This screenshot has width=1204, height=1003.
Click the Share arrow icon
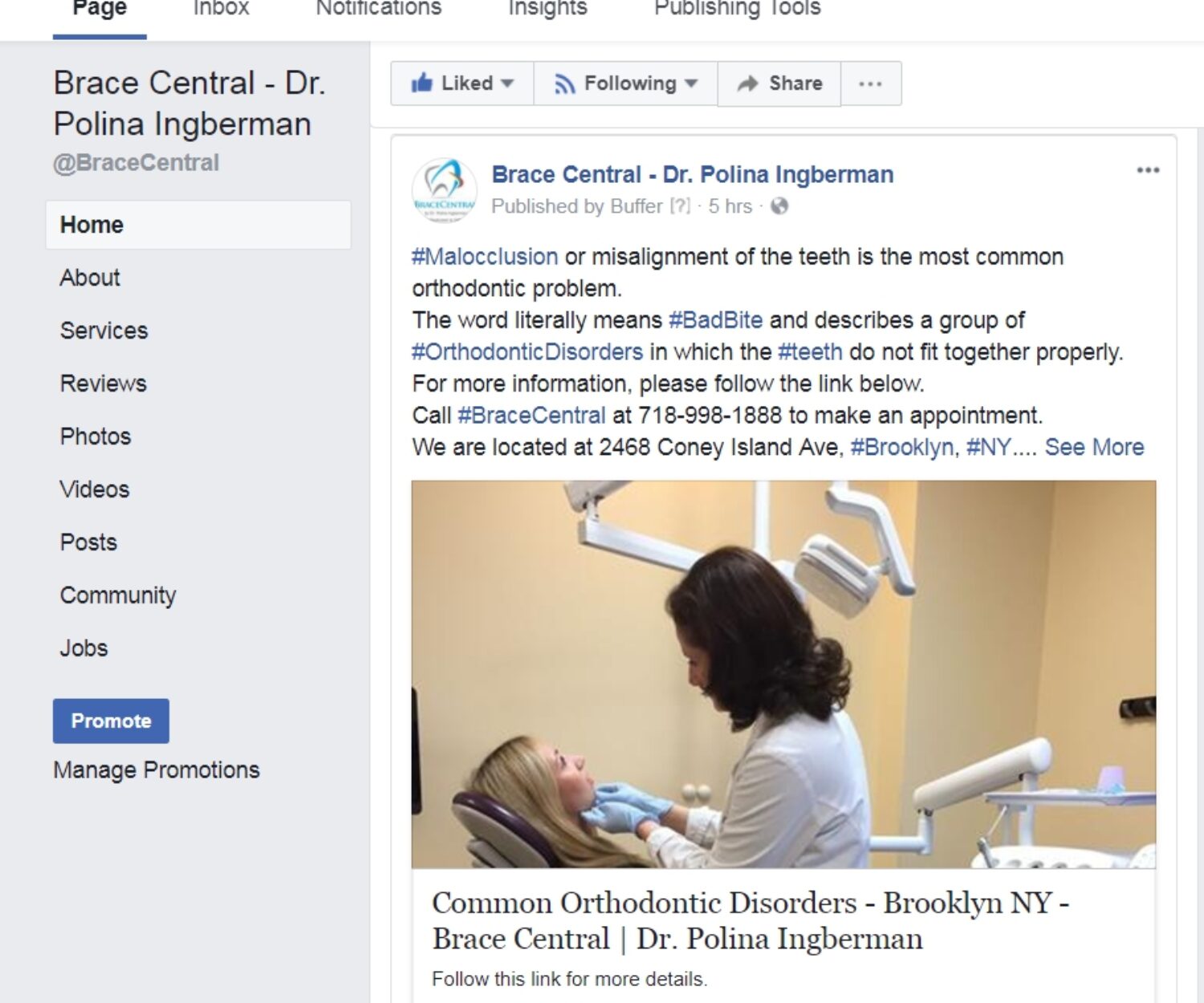coord(747,83)
